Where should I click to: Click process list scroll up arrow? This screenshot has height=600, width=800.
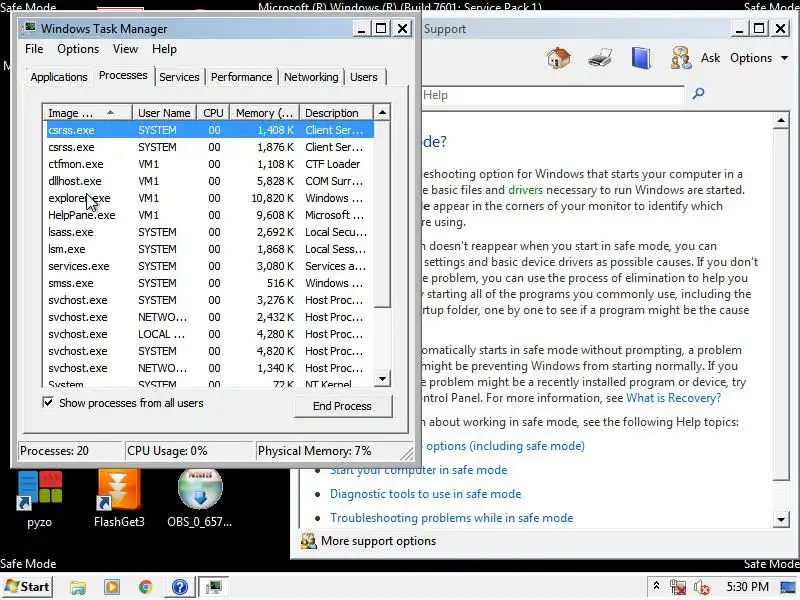pos(382,112)
